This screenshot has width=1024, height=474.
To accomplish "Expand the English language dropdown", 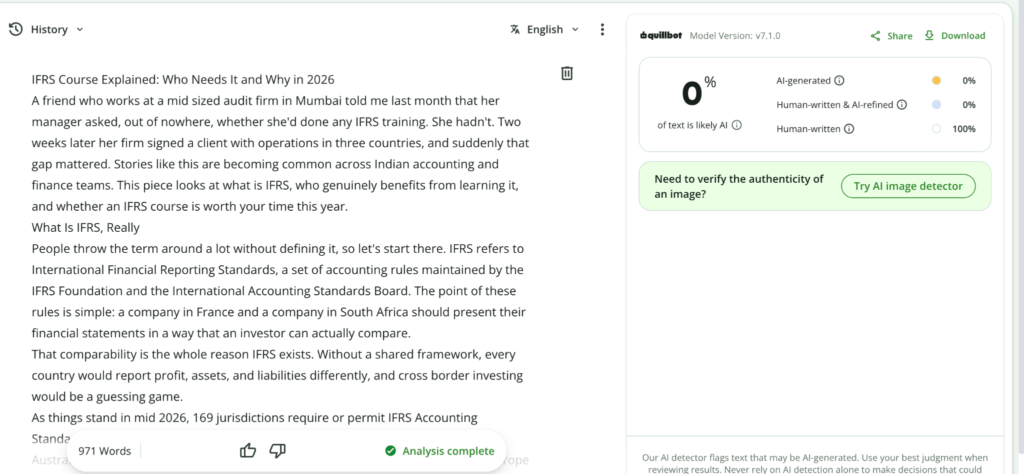I will coord(575,29).
